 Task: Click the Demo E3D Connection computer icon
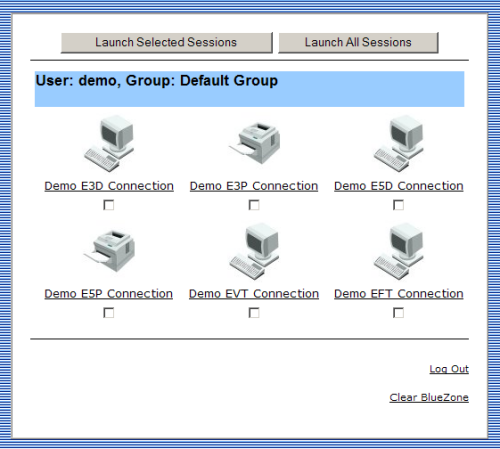click(109, 143)
